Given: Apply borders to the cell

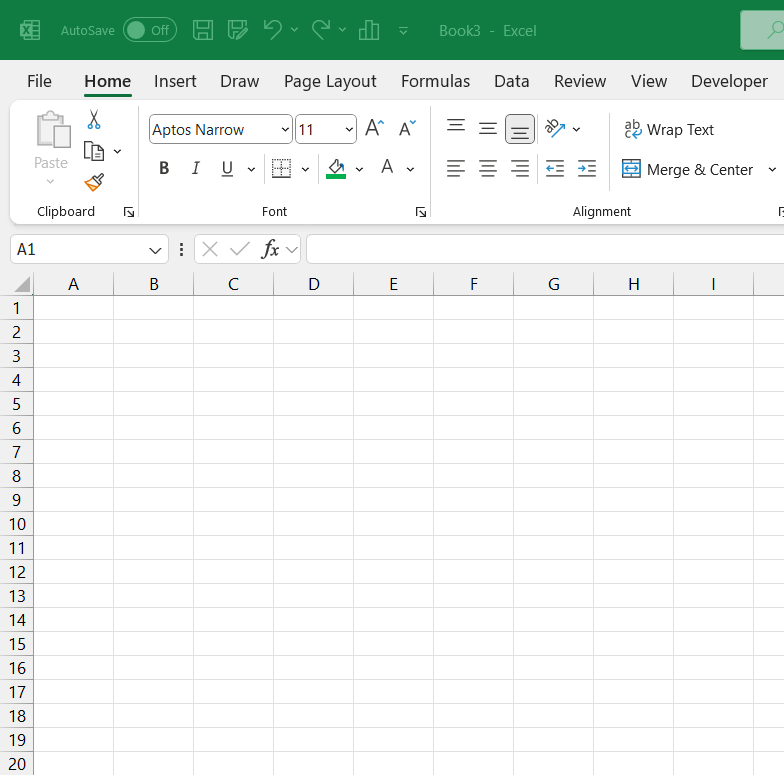Looking at the screenshot, I should [x=281, y=168].
